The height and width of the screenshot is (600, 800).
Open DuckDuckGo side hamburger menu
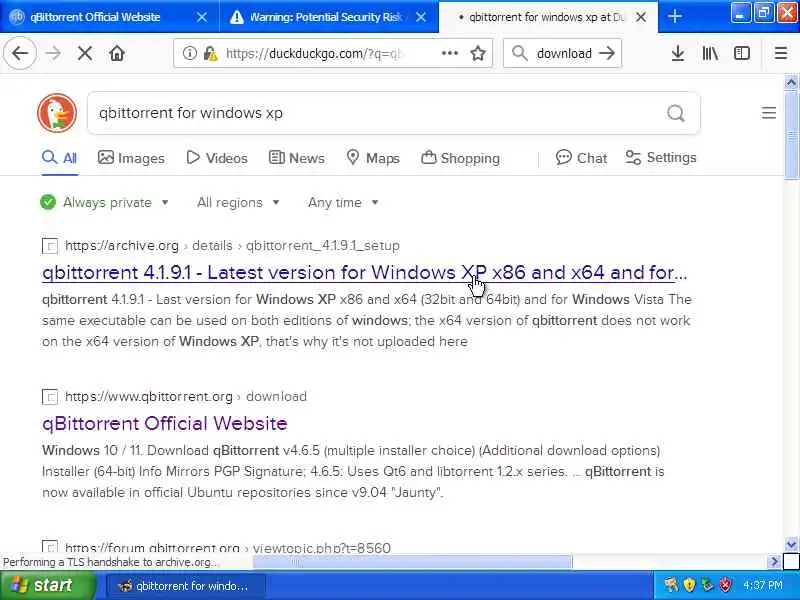[769, 113]
